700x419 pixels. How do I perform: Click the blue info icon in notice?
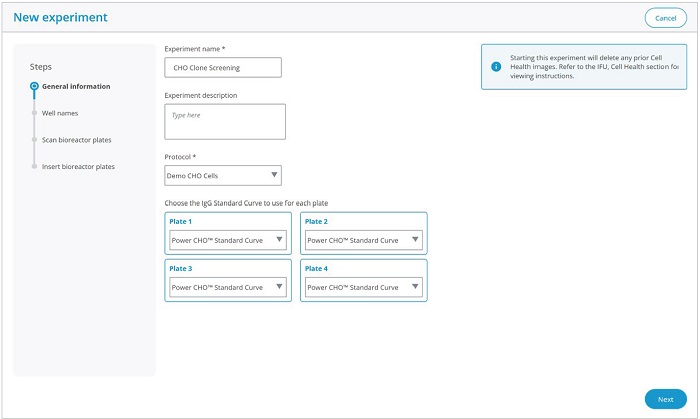tap(496, 66)
